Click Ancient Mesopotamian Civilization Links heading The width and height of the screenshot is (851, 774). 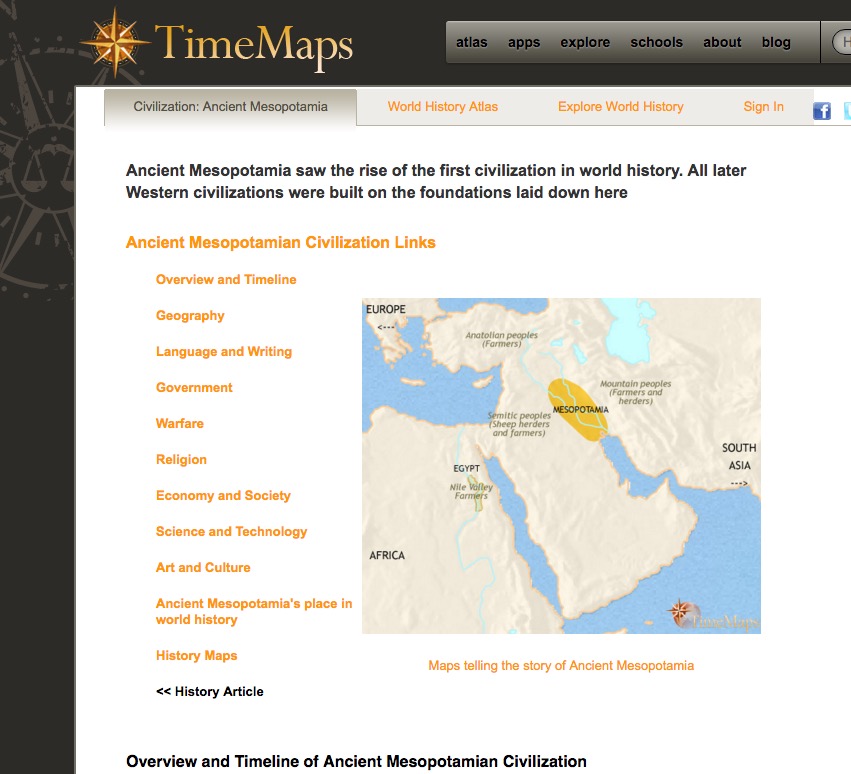[x=281, y=242]
